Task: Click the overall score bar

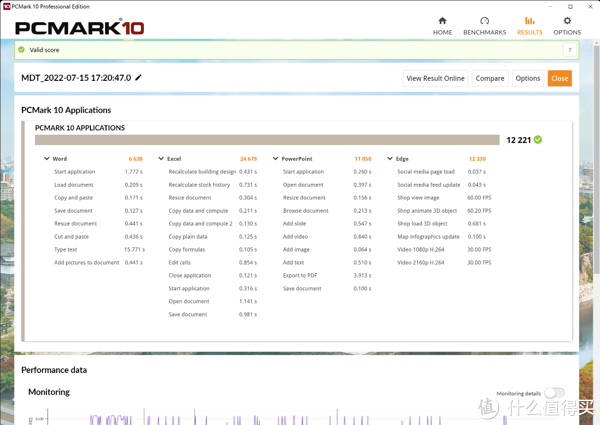Action: [x=267, y=140]
